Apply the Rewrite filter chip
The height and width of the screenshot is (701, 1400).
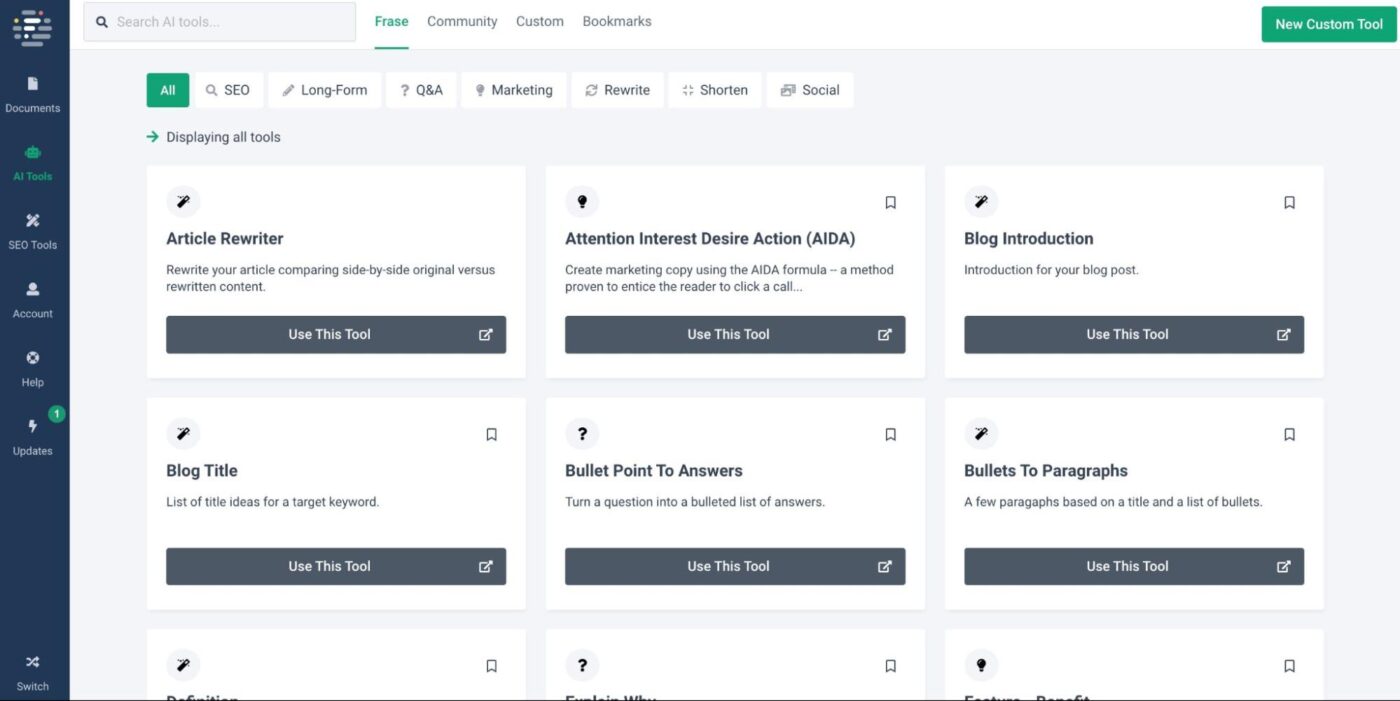pos(618,89)
